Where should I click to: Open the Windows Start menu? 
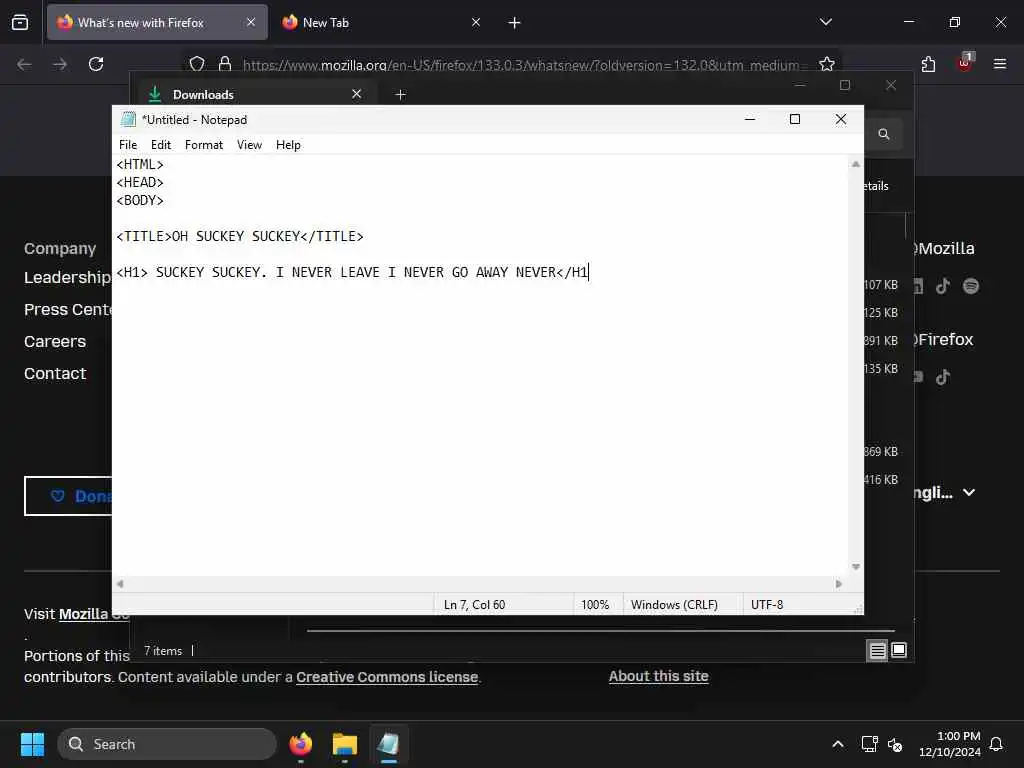pyautogui.click(x=32, y=744)
